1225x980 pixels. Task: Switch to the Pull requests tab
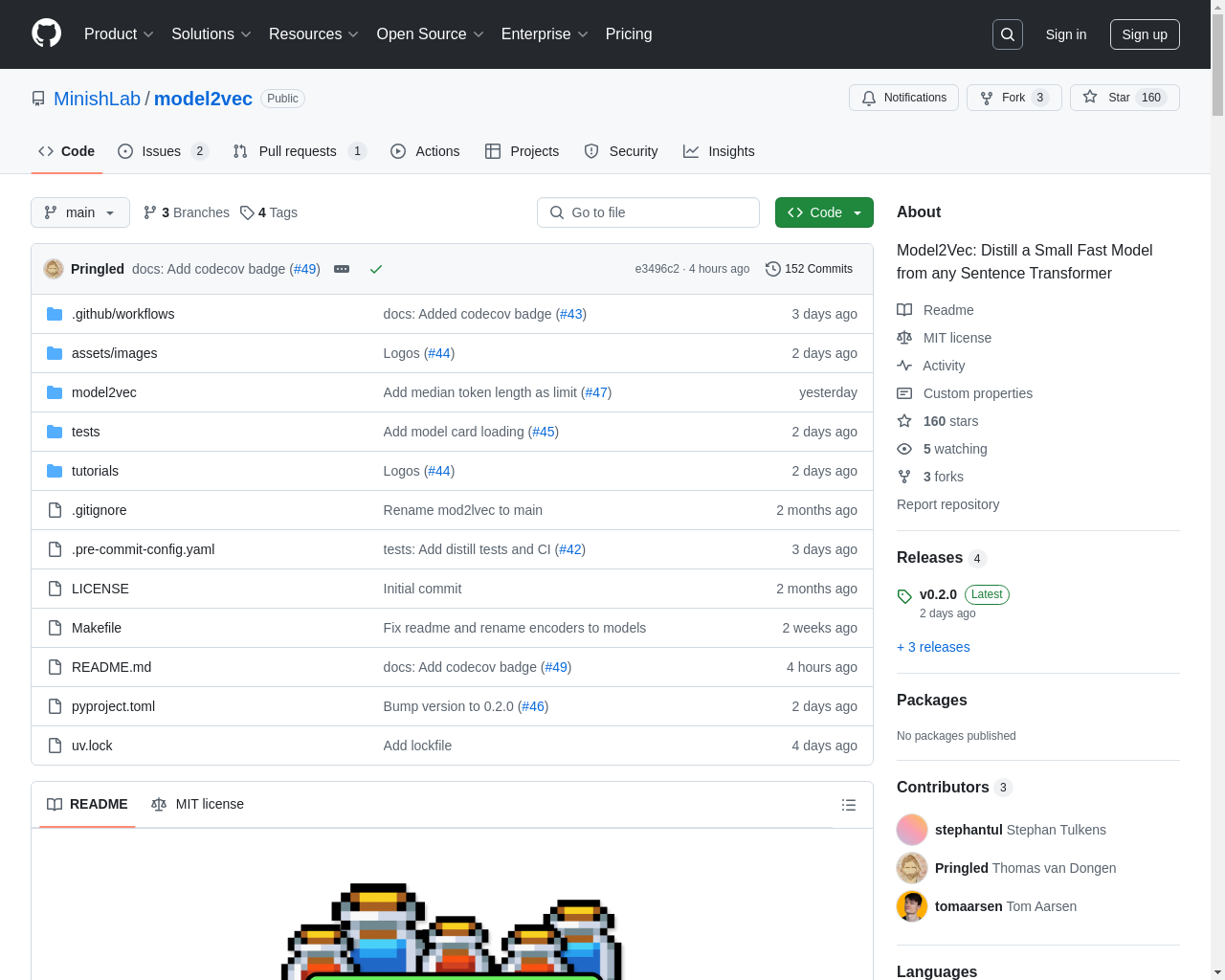click(x=300, y=151)
